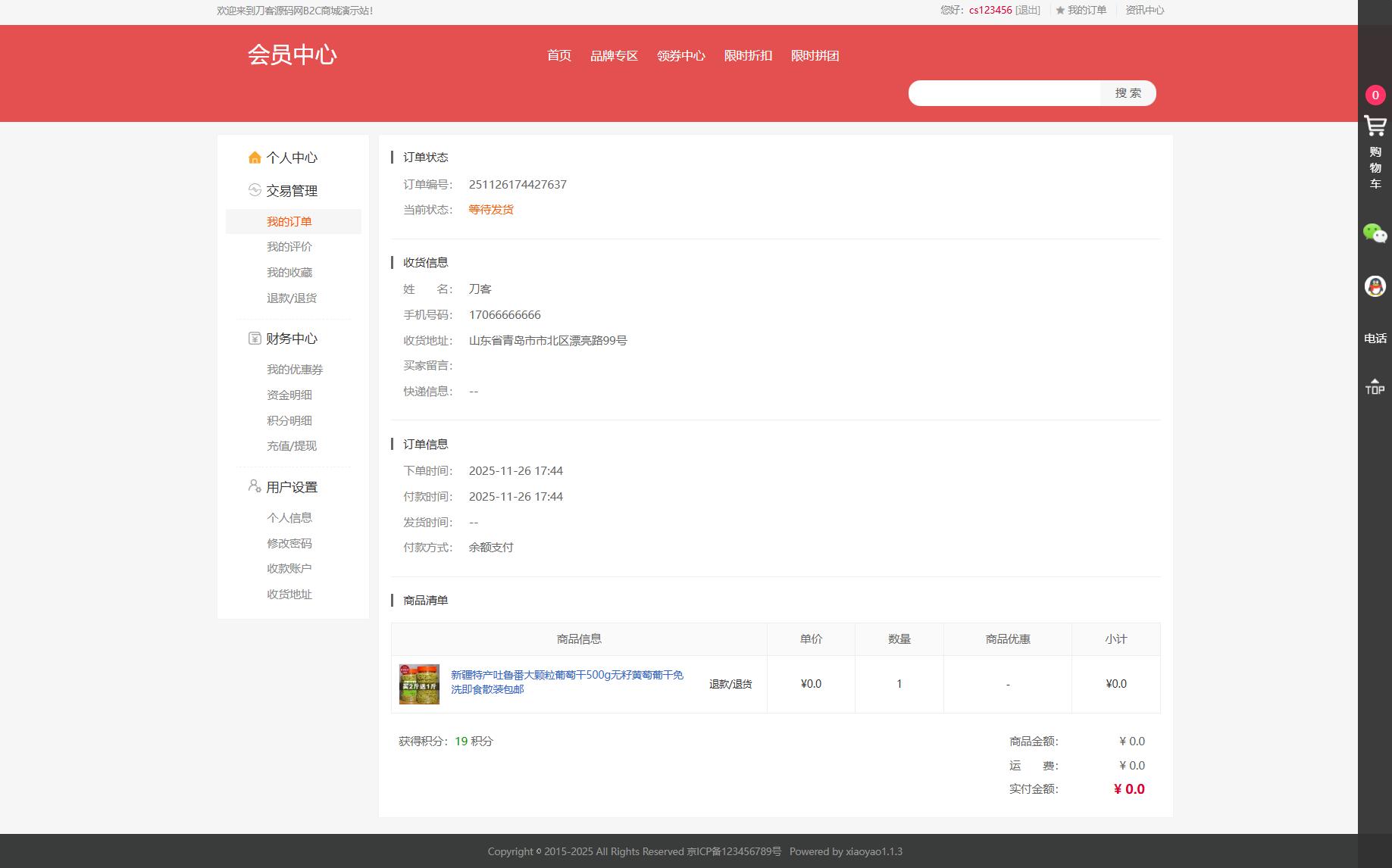
Task: Click 退出 to log out
Action: 1027,10
